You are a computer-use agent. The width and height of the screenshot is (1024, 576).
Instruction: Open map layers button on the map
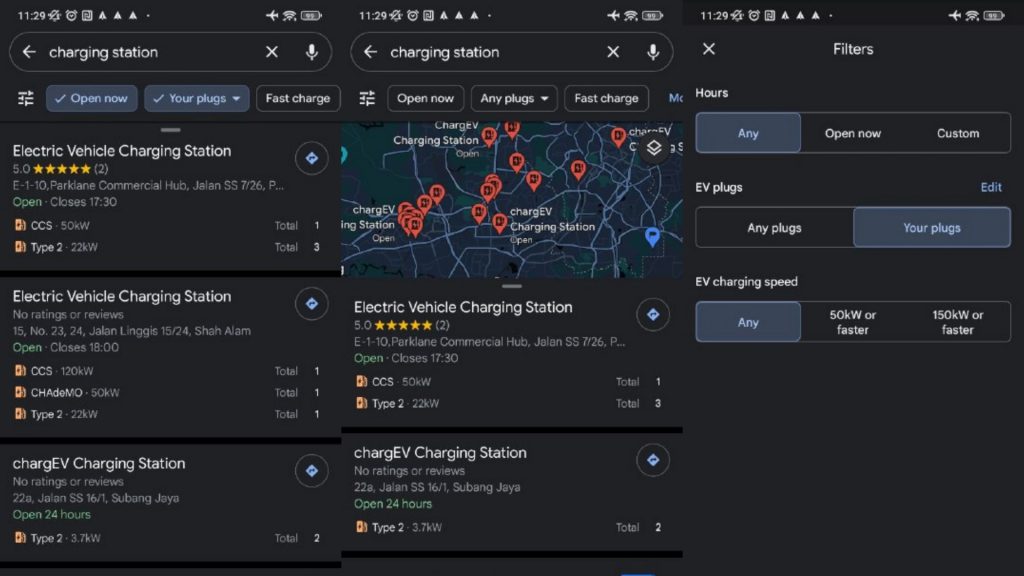tap(654, 148)
